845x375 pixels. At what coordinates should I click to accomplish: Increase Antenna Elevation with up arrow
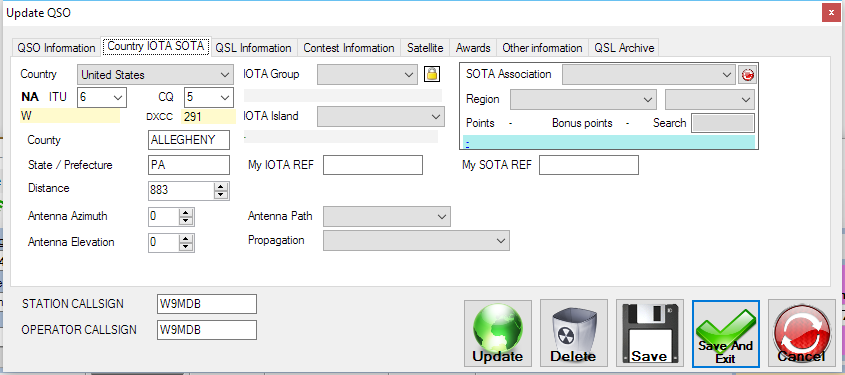click(186, 239)
